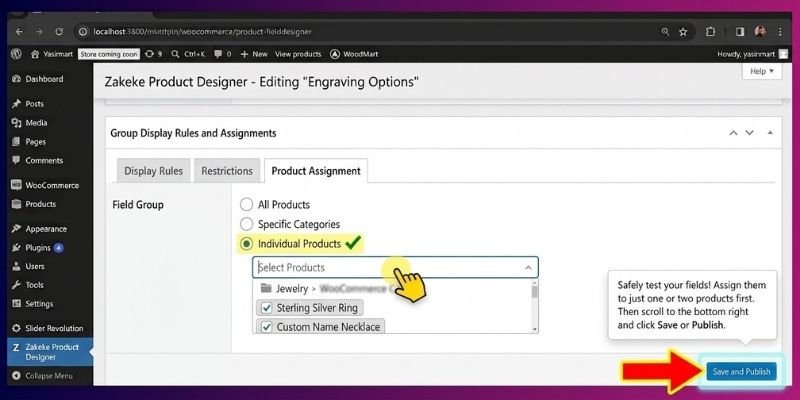The height and width of the screenshot is (400, 800).
Task: Open the browser side panel icon
Action: 740,32
